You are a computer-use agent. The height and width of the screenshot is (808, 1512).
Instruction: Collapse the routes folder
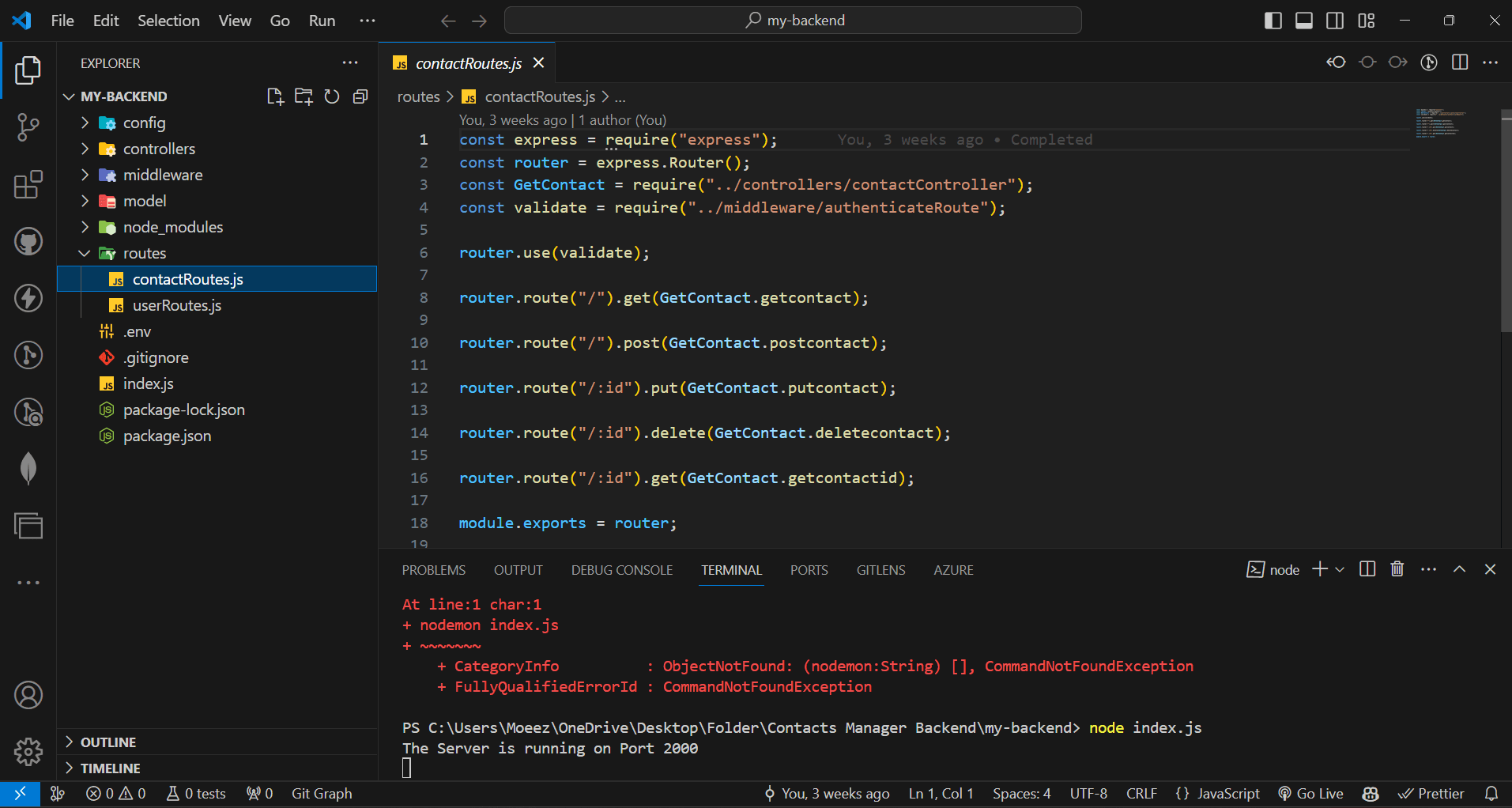click(x=145, y=253)
